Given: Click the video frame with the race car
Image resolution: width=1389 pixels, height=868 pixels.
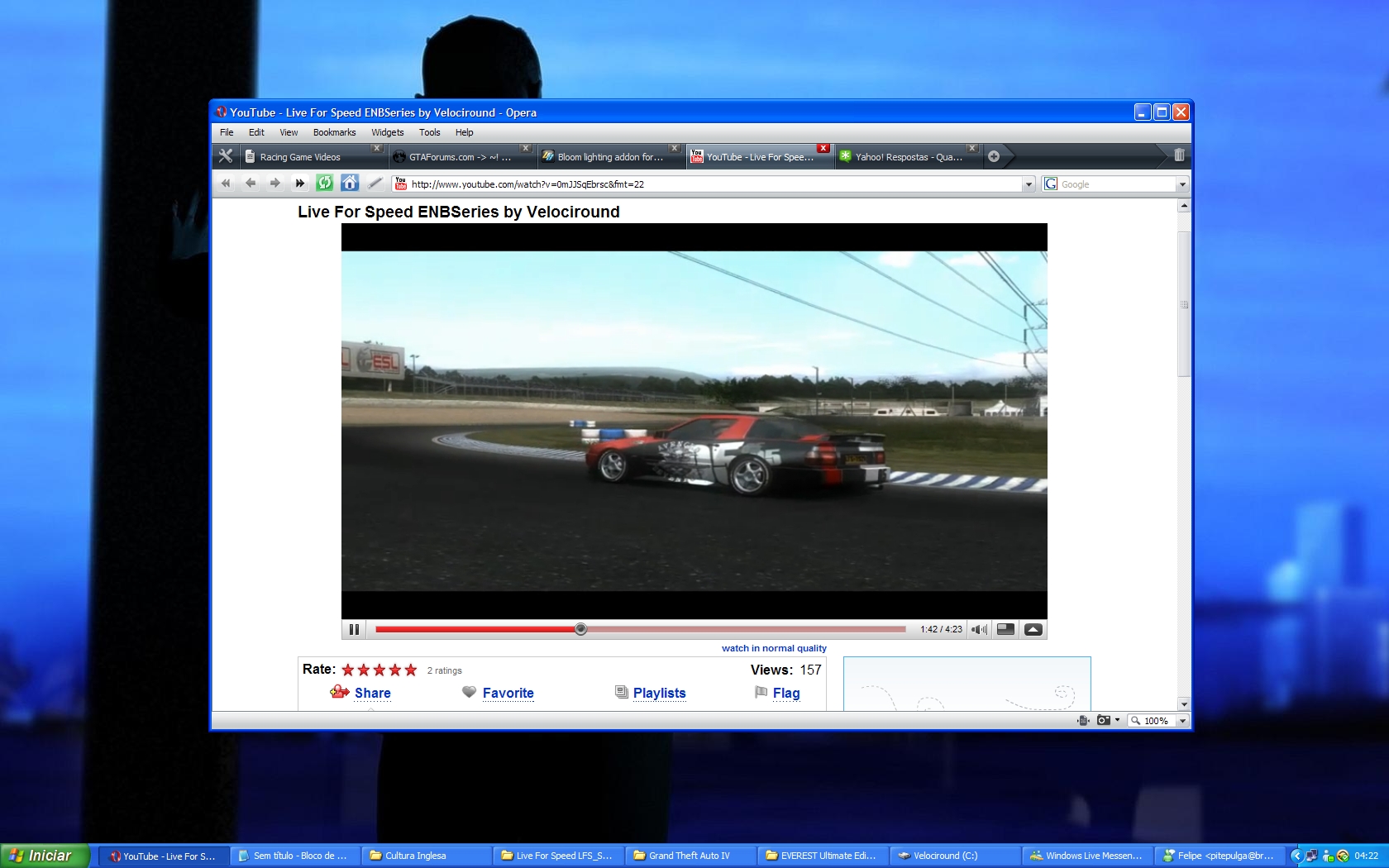Looking at the screenshot, I should pyautogui.click(x=694, y=422).
